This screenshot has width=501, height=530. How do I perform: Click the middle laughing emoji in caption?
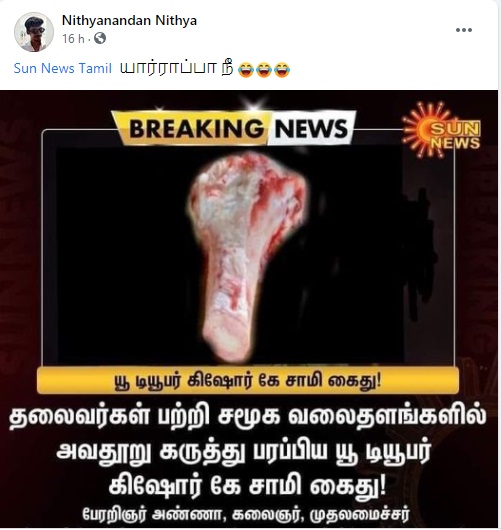click(264, 70)
